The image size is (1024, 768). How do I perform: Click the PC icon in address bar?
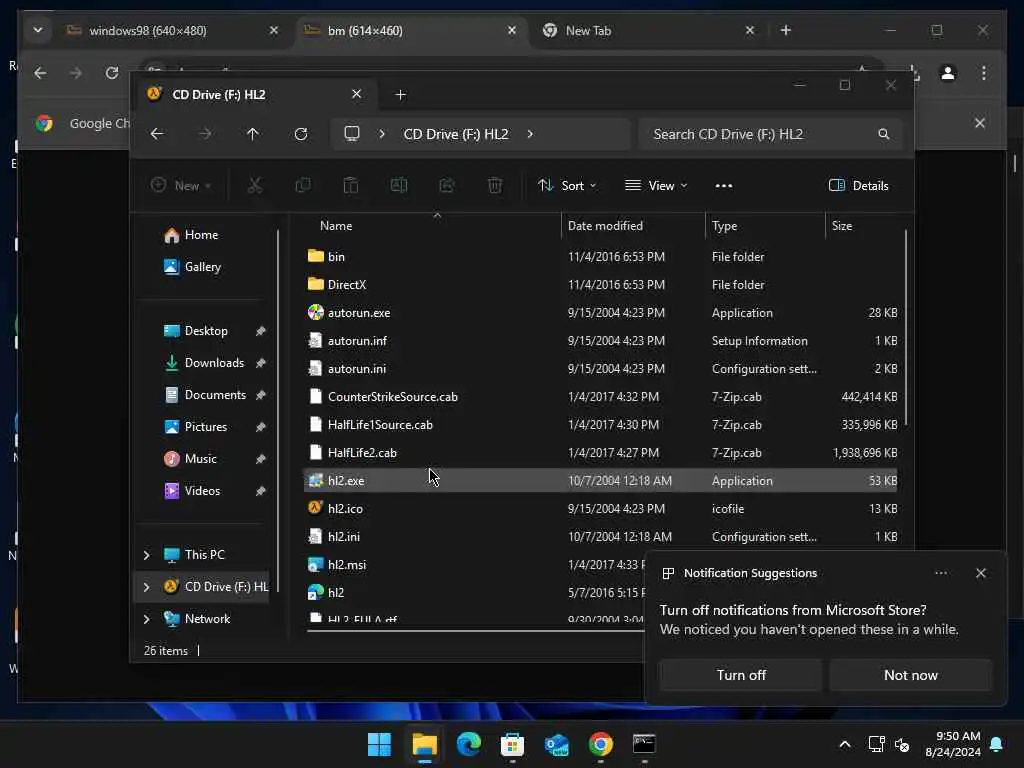coord(352,134)
